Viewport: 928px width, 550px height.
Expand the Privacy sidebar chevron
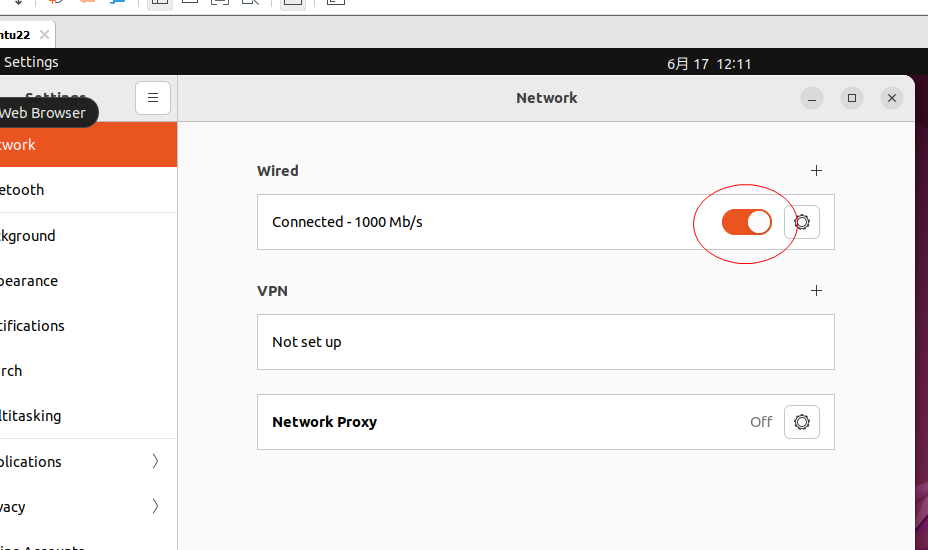pos(155,506)
